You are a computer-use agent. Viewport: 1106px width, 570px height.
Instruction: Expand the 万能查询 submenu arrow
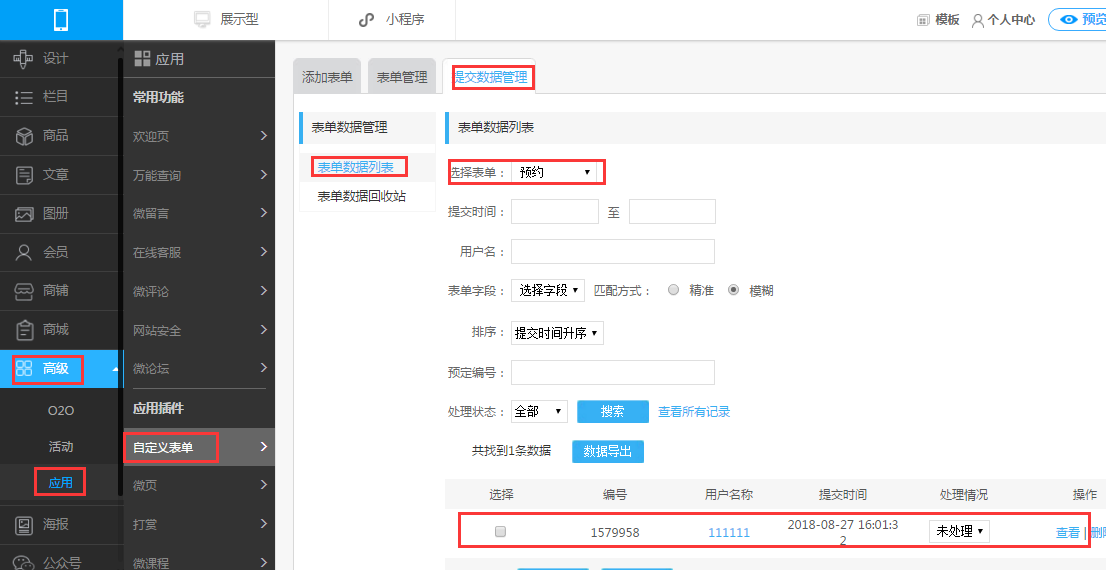coord(264,174)
